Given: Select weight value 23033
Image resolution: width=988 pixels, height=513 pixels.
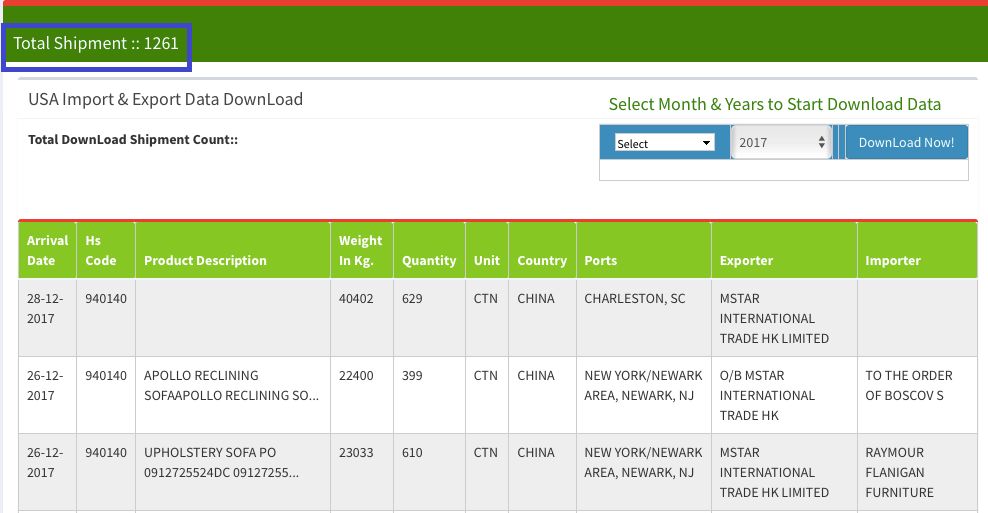Looking at the screenshot, I should 356,452.
